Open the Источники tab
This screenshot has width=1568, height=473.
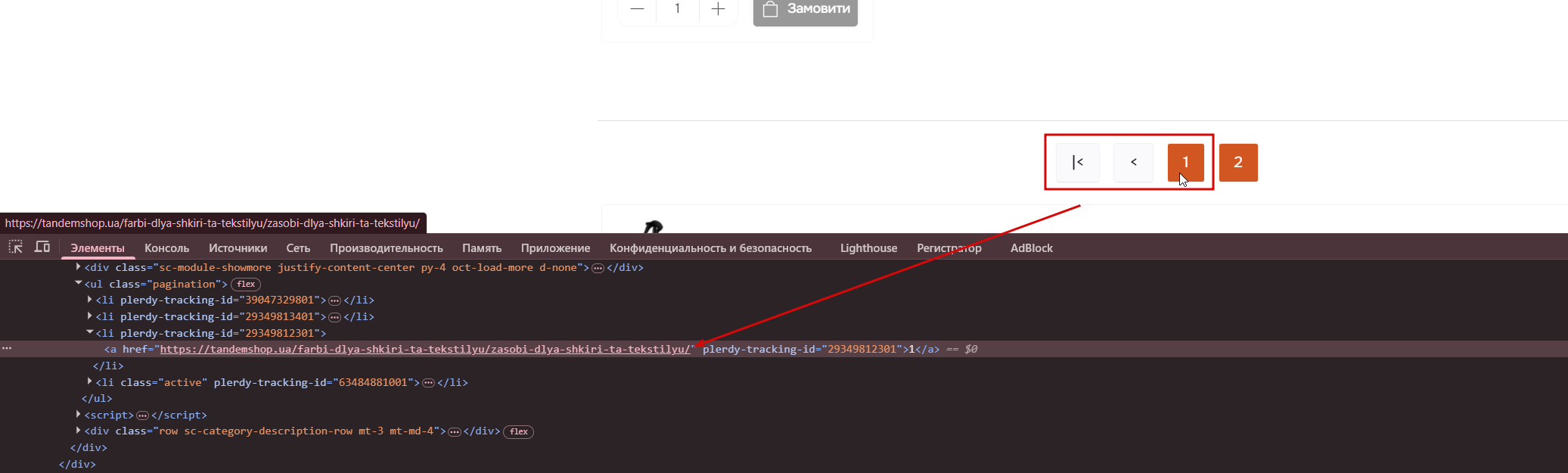(x=238, y=248)
